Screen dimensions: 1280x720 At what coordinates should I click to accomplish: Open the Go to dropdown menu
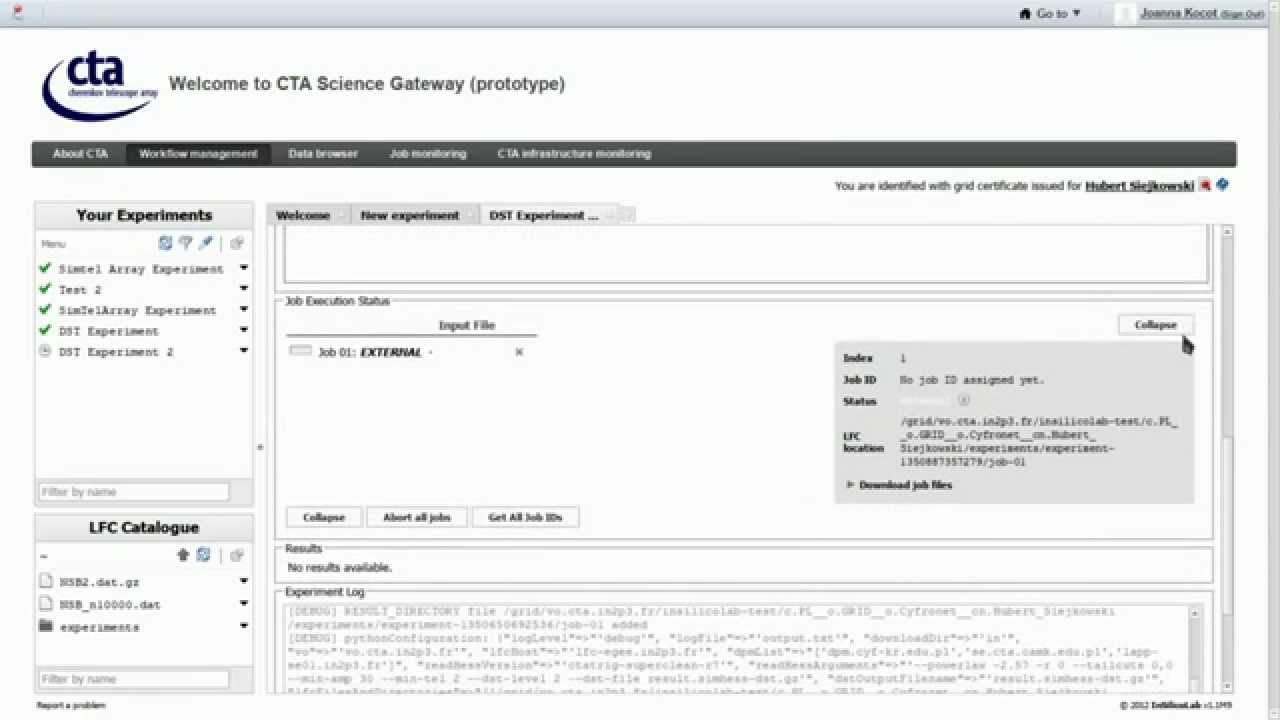point(1058,13)
